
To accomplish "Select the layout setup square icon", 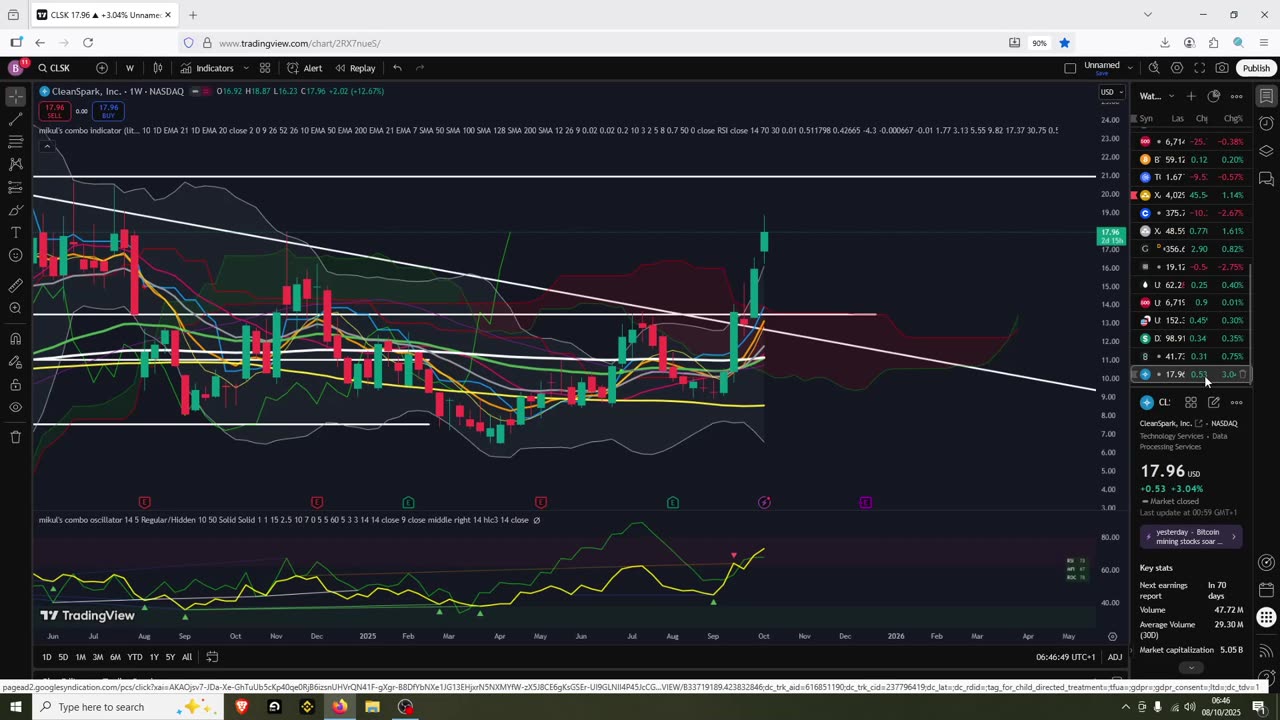I will point(1070,68).
